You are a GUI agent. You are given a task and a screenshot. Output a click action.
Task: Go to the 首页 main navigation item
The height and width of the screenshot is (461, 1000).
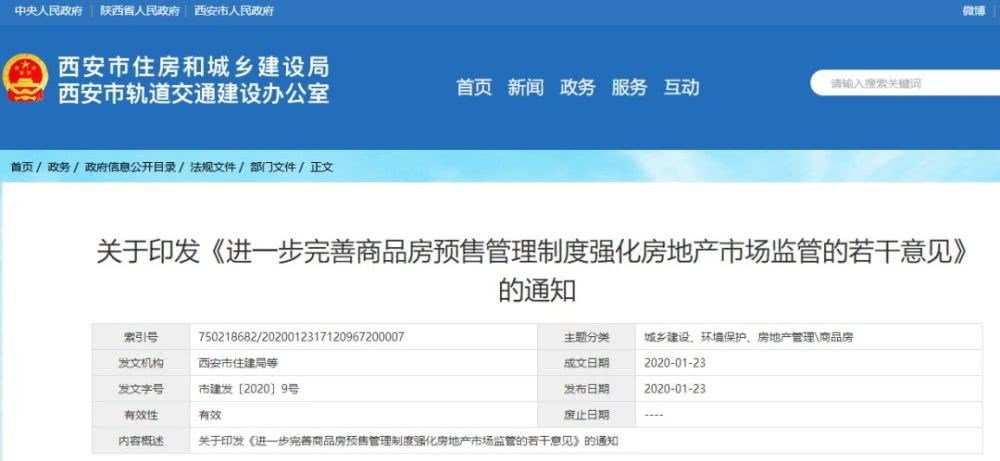474,87
